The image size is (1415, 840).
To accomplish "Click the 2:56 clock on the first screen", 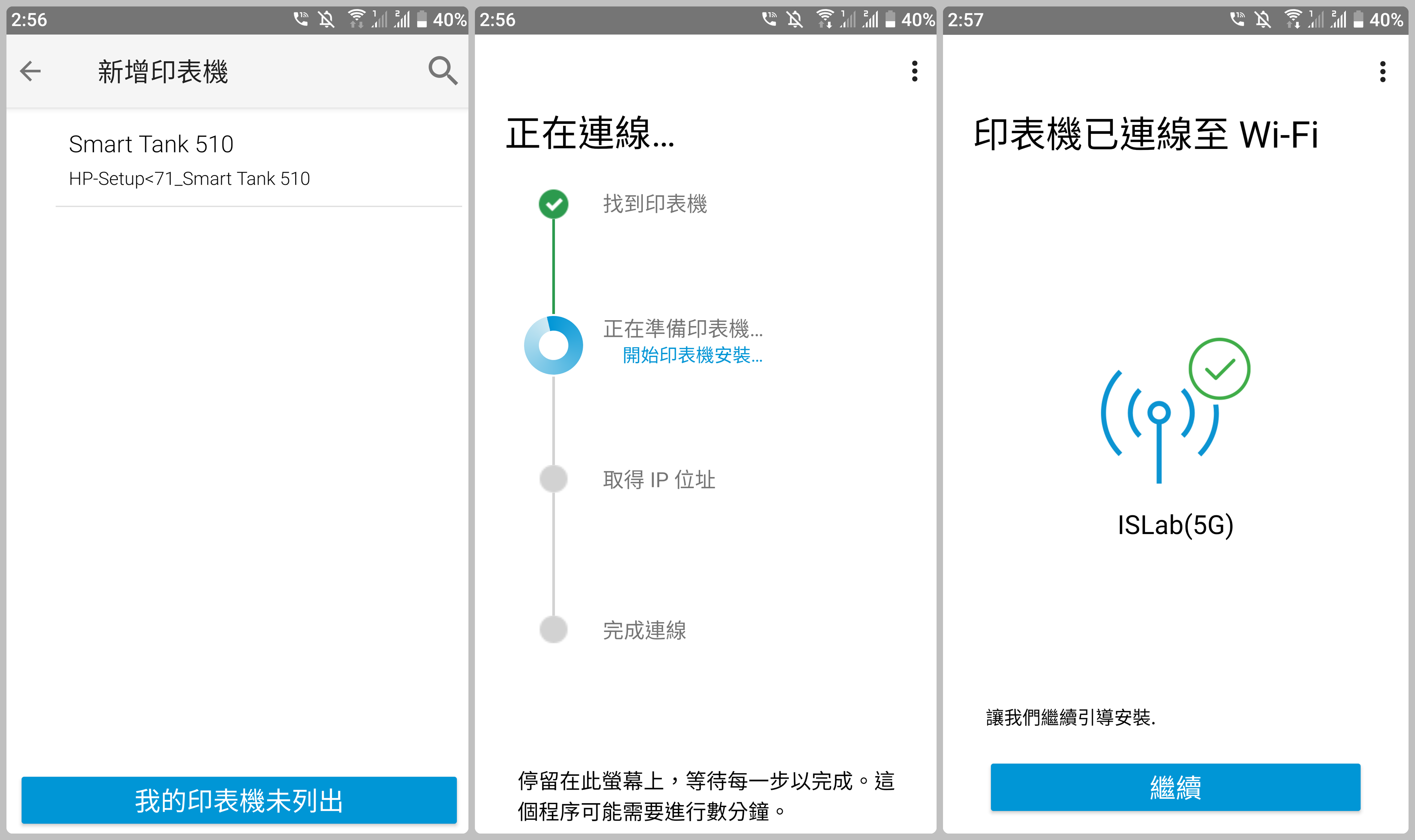I will 29,20.
